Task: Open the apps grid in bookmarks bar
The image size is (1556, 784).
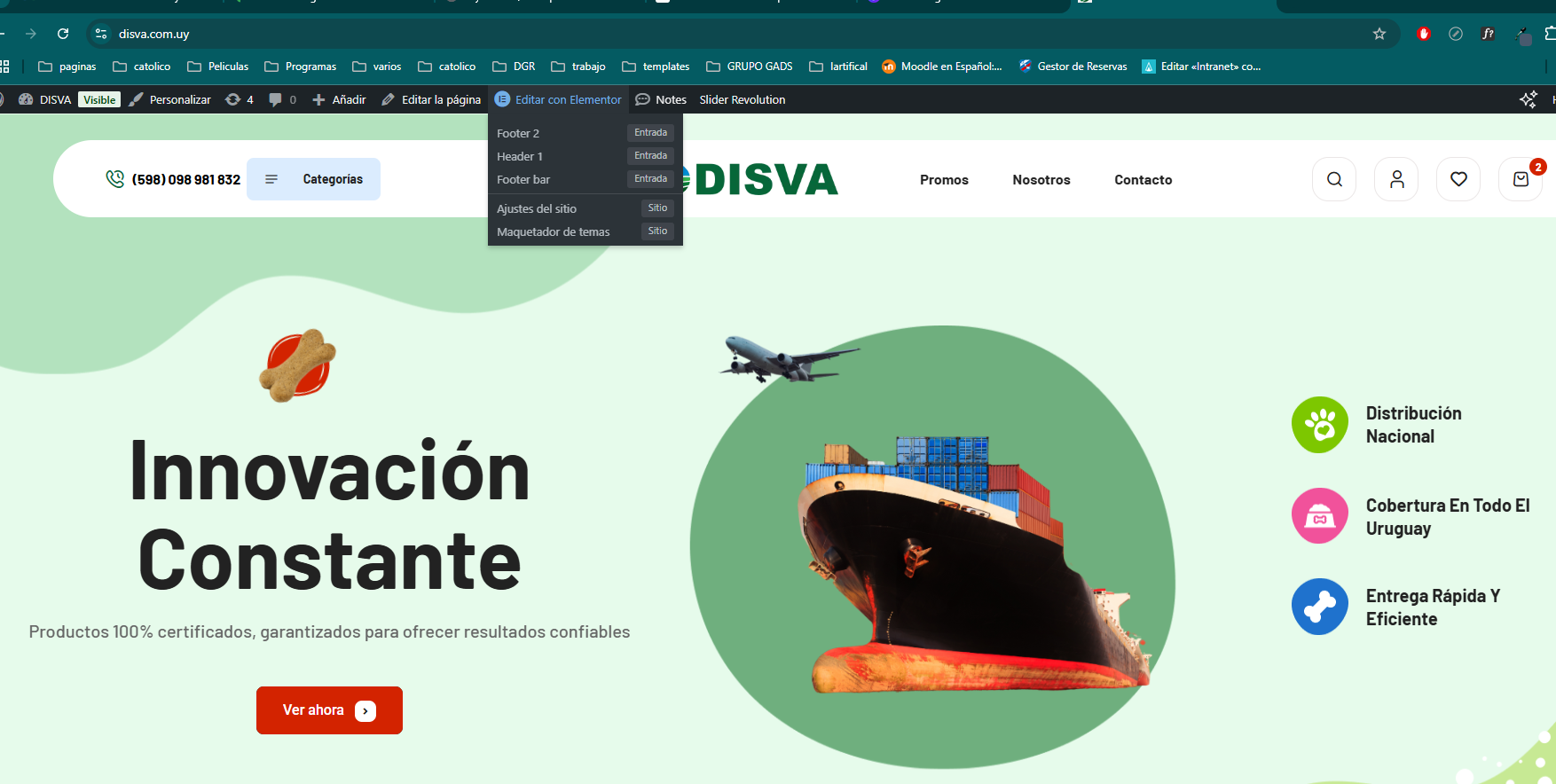Action: [x=4, y=67]
